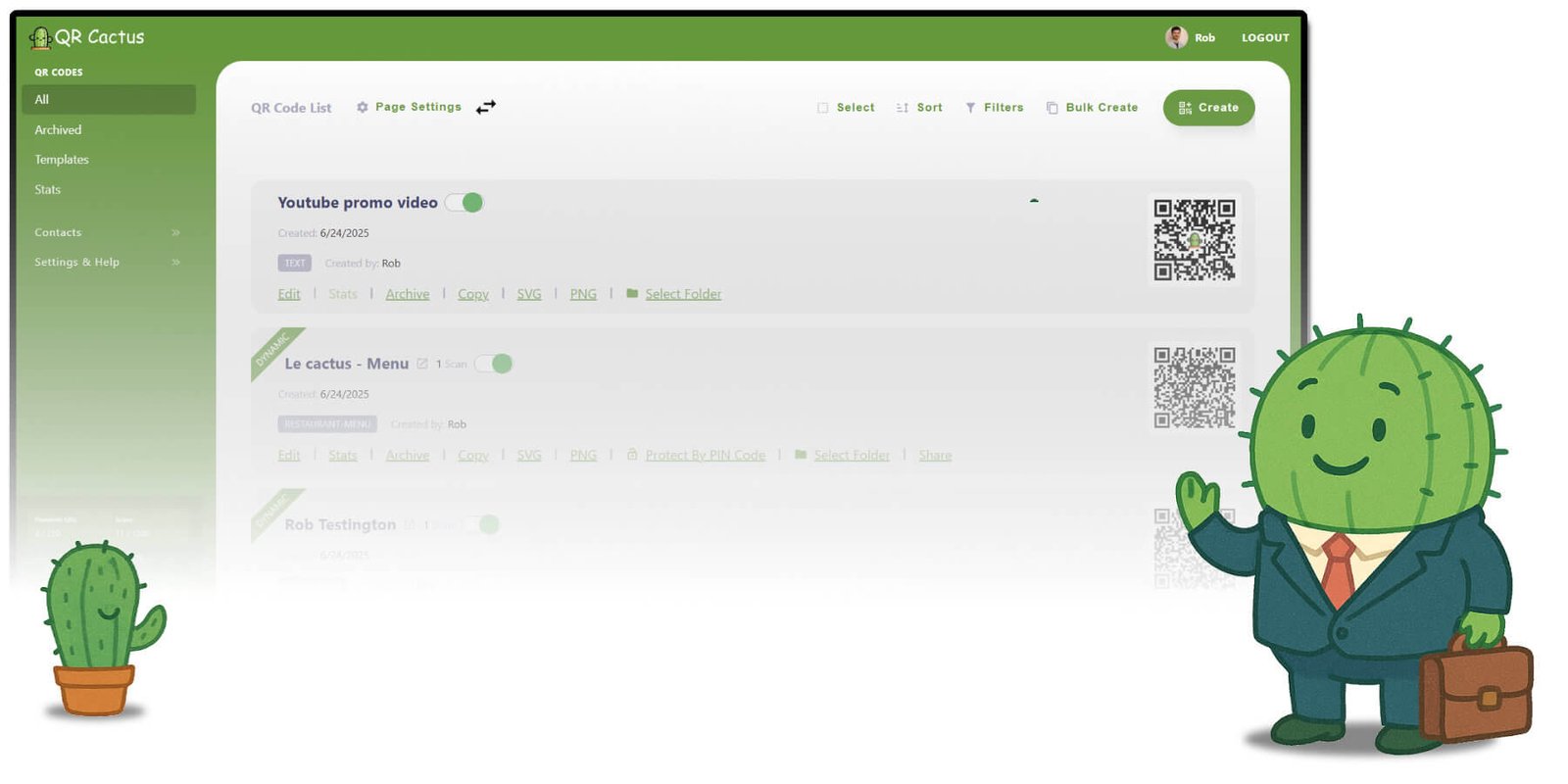Archive the Youtube promo video code
1568x784 pixels.
click(408, 294)
